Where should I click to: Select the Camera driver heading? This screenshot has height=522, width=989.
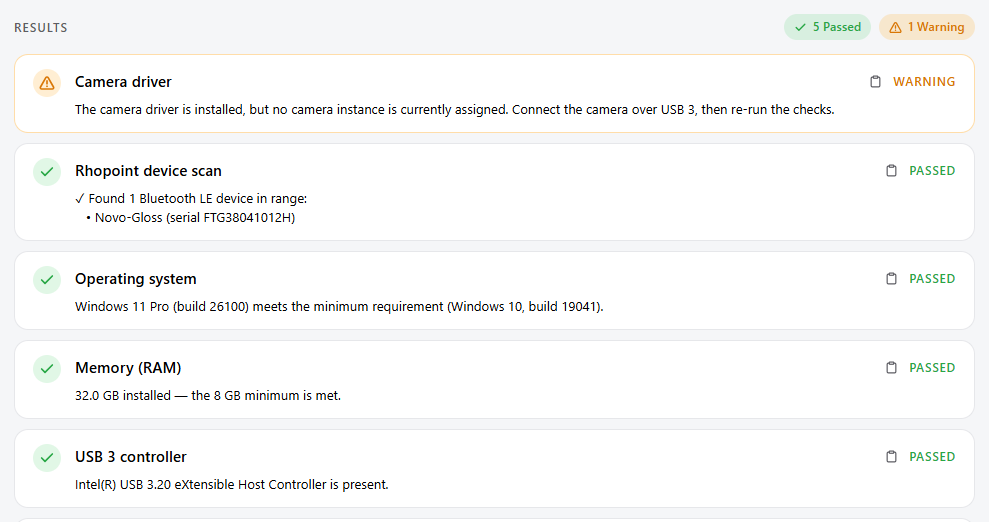(123, 82)
